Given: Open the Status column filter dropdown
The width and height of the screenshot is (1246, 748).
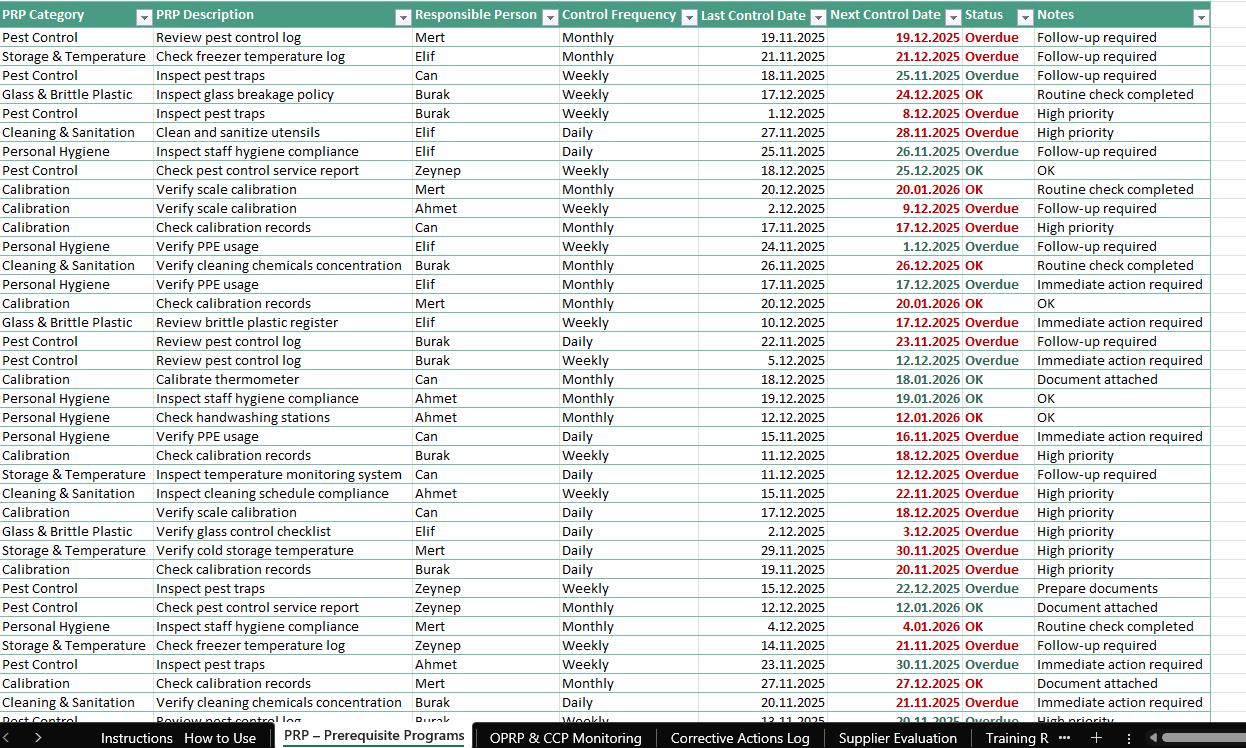Looking at the screenshot, I should coord(1025,17).
